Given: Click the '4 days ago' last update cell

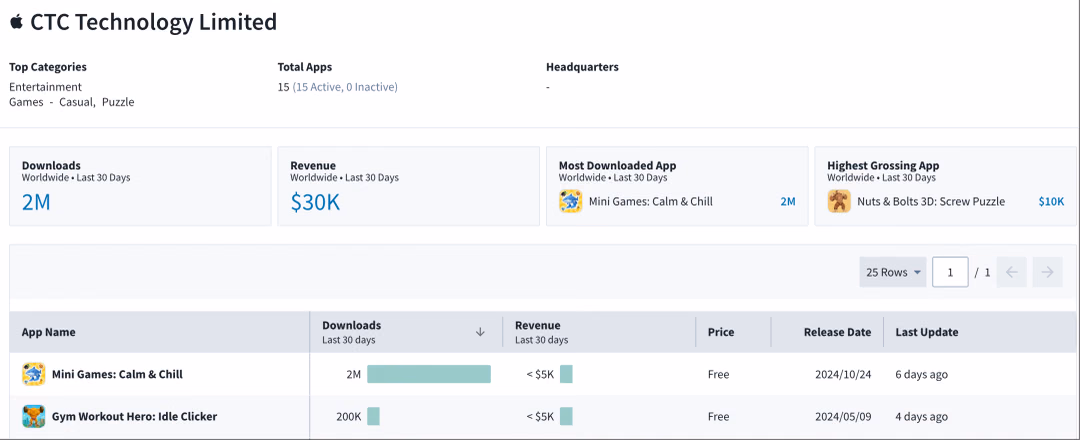Looking at the screenshot, I should coord(922,417).
